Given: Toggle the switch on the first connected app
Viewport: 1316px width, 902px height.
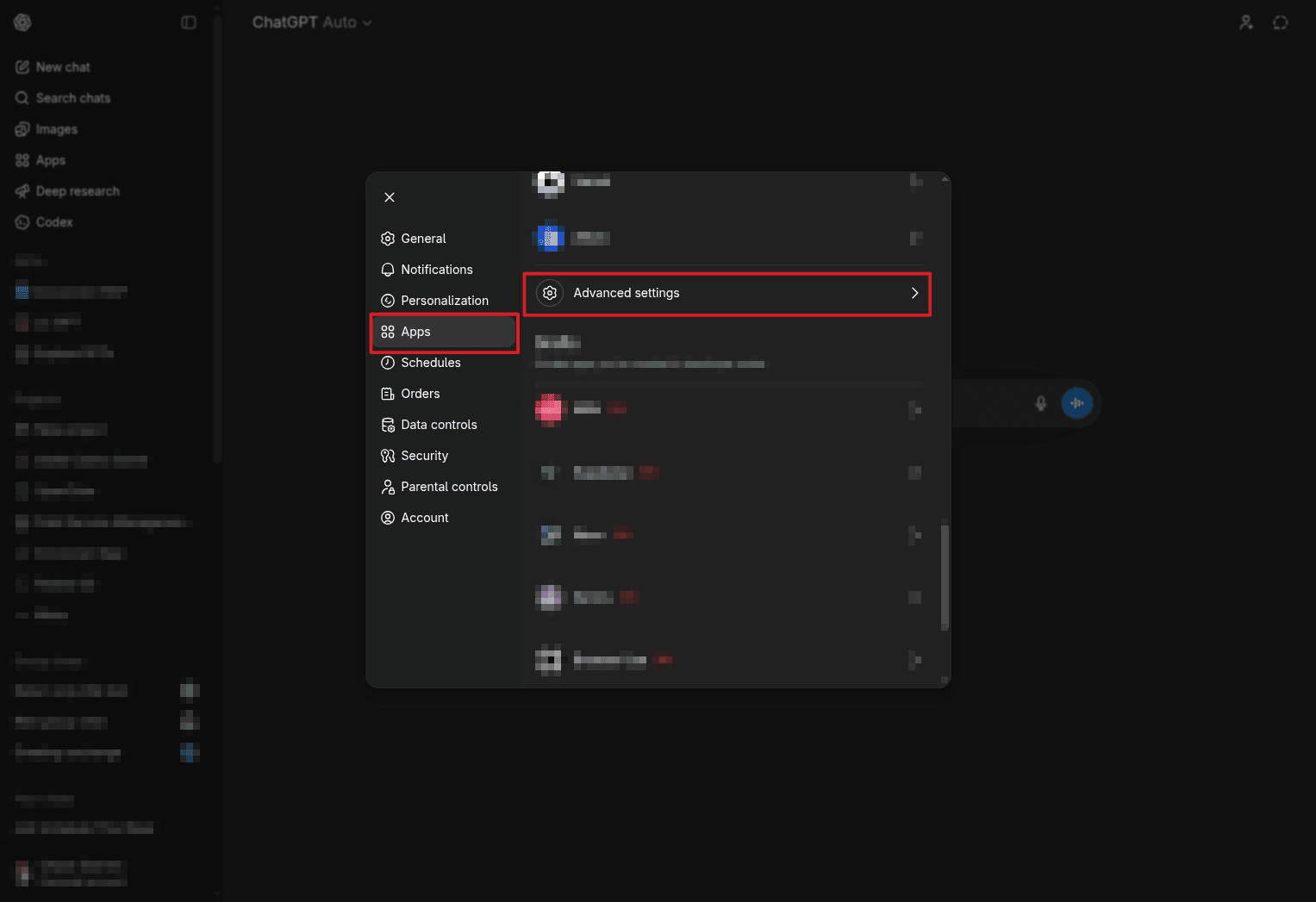Looking at the screenshot, I should click(x=915, y=182).
